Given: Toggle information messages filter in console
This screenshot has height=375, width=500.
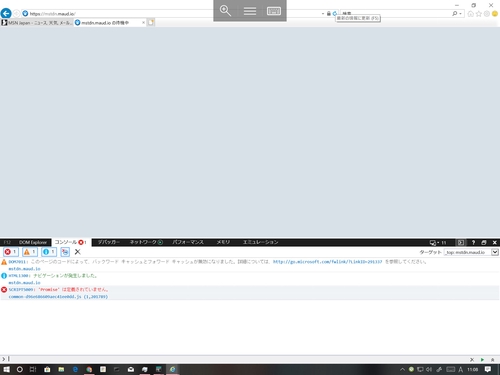Looking at the screenshot, I should [x=49, y=252].
